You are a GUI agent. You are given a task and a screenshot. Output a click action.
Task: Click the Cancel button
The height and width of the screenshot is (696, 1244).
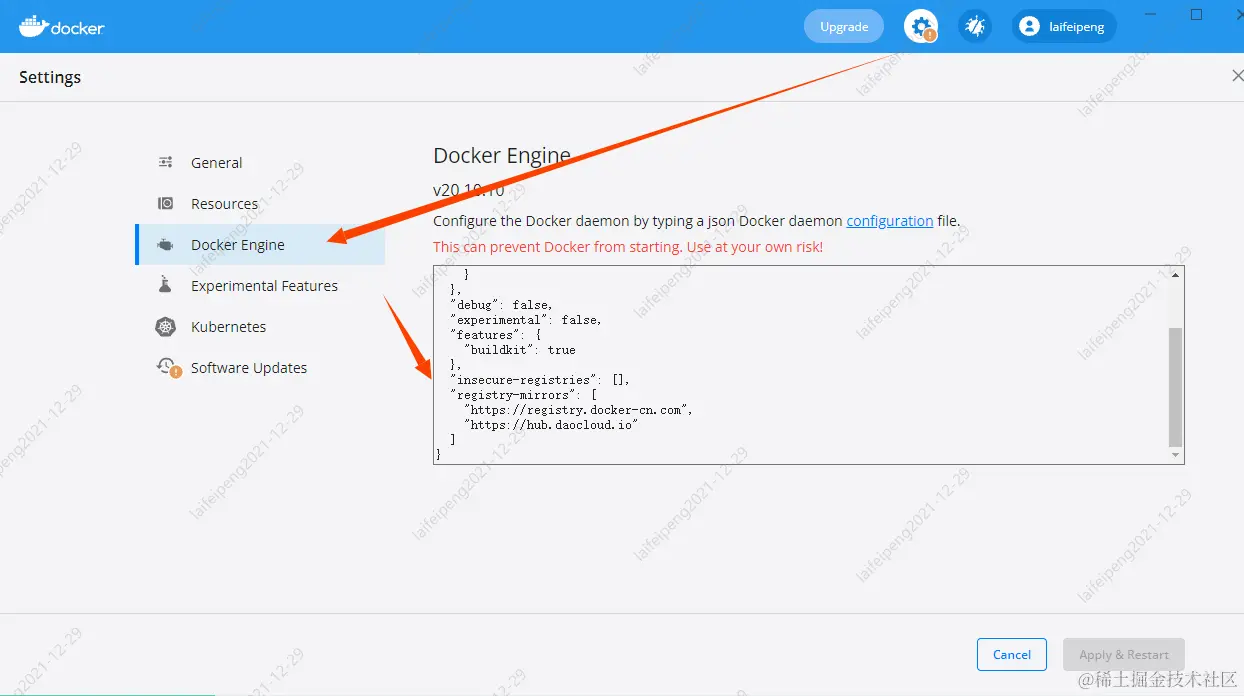[x=1012, y=655]
